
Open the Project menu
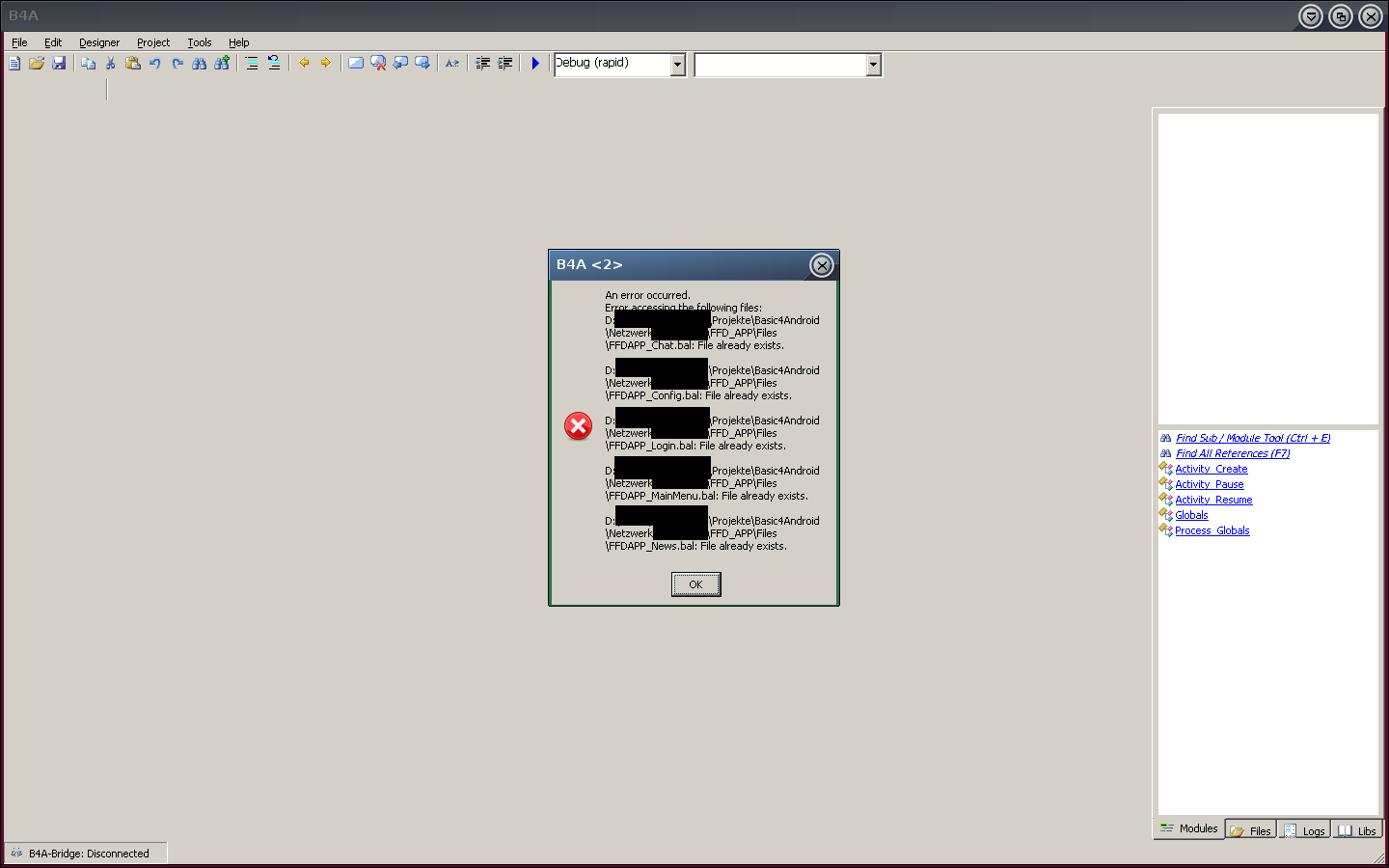153,42
